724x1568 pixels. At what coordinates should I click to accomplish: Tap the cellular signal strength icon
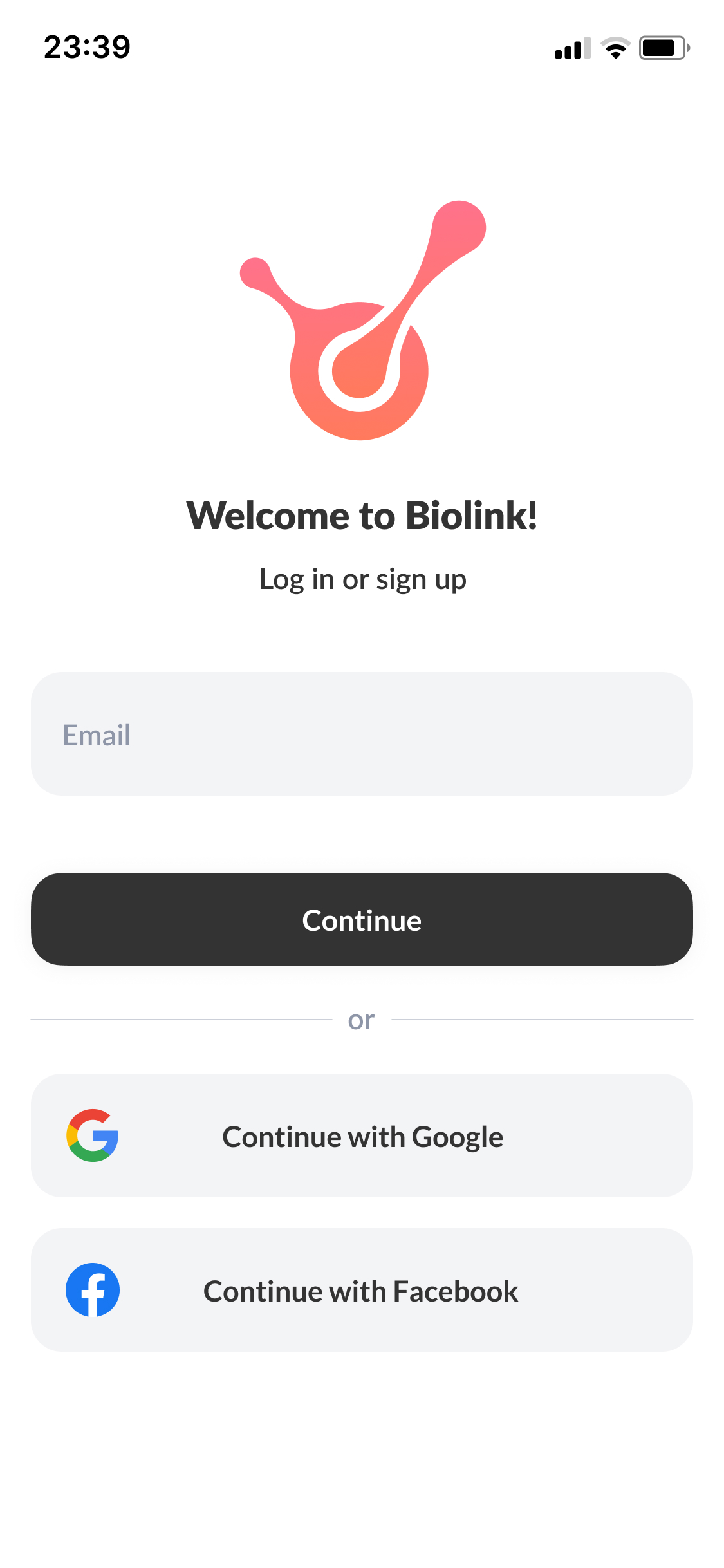(572, 48)
